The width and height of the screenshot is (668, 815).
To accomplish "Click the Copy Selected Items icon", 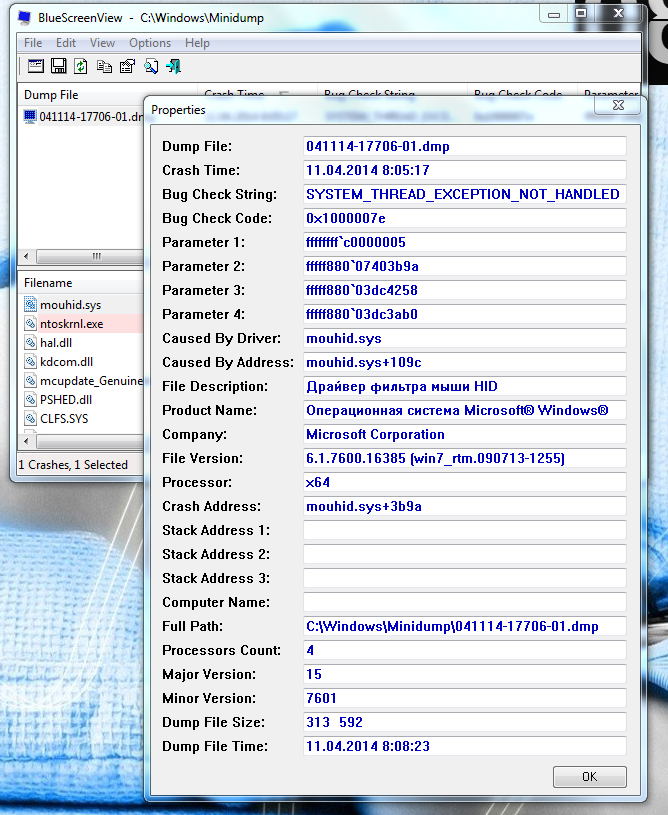I will click(104, 67).
